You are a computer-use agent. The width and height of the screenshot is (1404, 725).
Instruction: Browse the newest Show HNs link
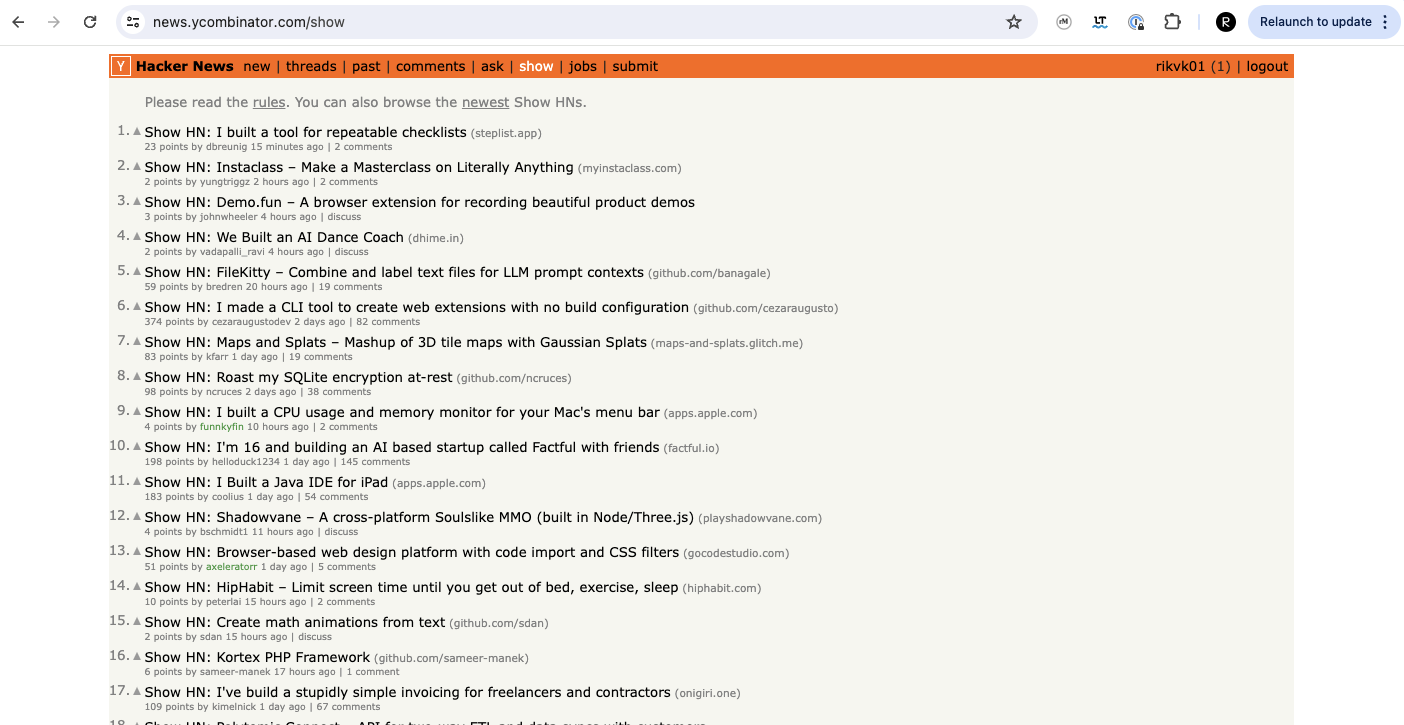(485, 102)
